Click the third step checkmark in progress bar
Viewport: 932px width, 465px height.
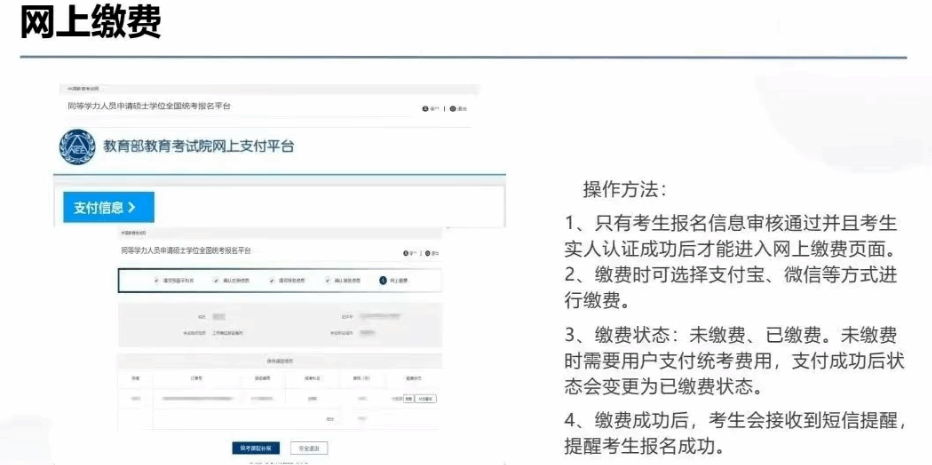click(x=271, y=281)
